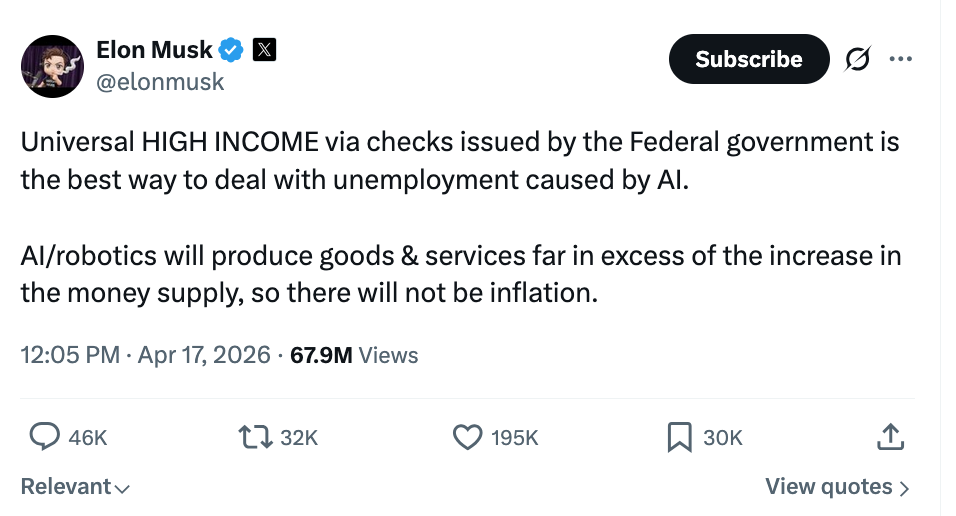956x516 pixels.
Task: Click the Elon Musk display name
Action: (x=154, y=49)
